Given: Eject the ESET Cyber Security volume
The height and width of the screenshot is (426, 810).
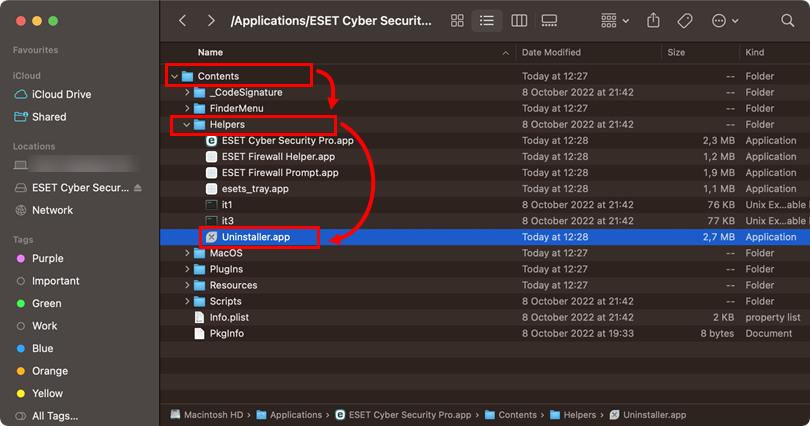Looking at the screenshot, I should click(137, 188).
